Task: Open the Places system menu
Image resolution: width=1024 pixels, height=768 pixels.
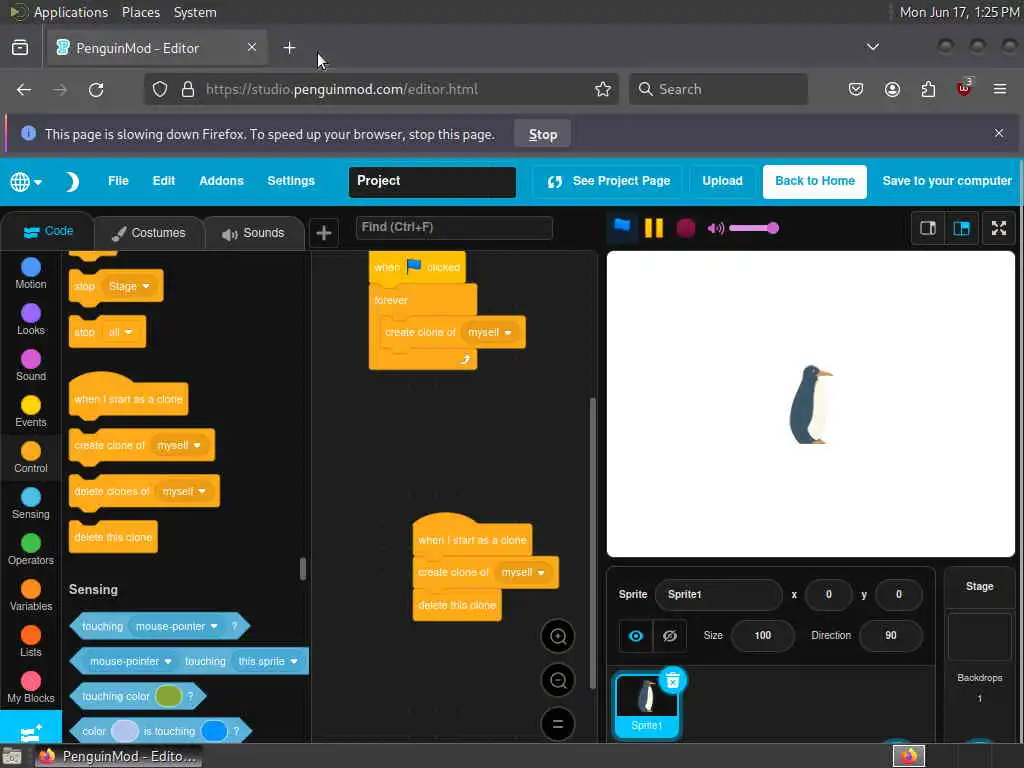Action: (140, 12)
